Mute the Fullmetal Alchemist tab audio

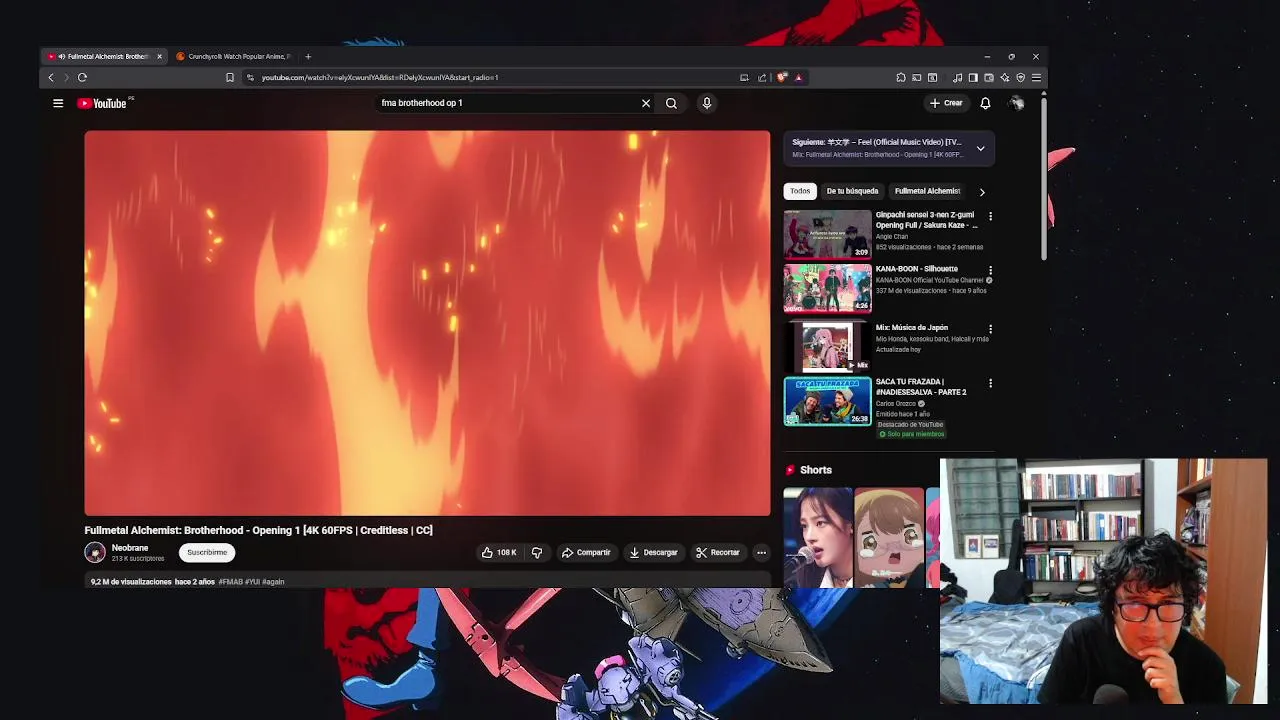coord(62,56)
